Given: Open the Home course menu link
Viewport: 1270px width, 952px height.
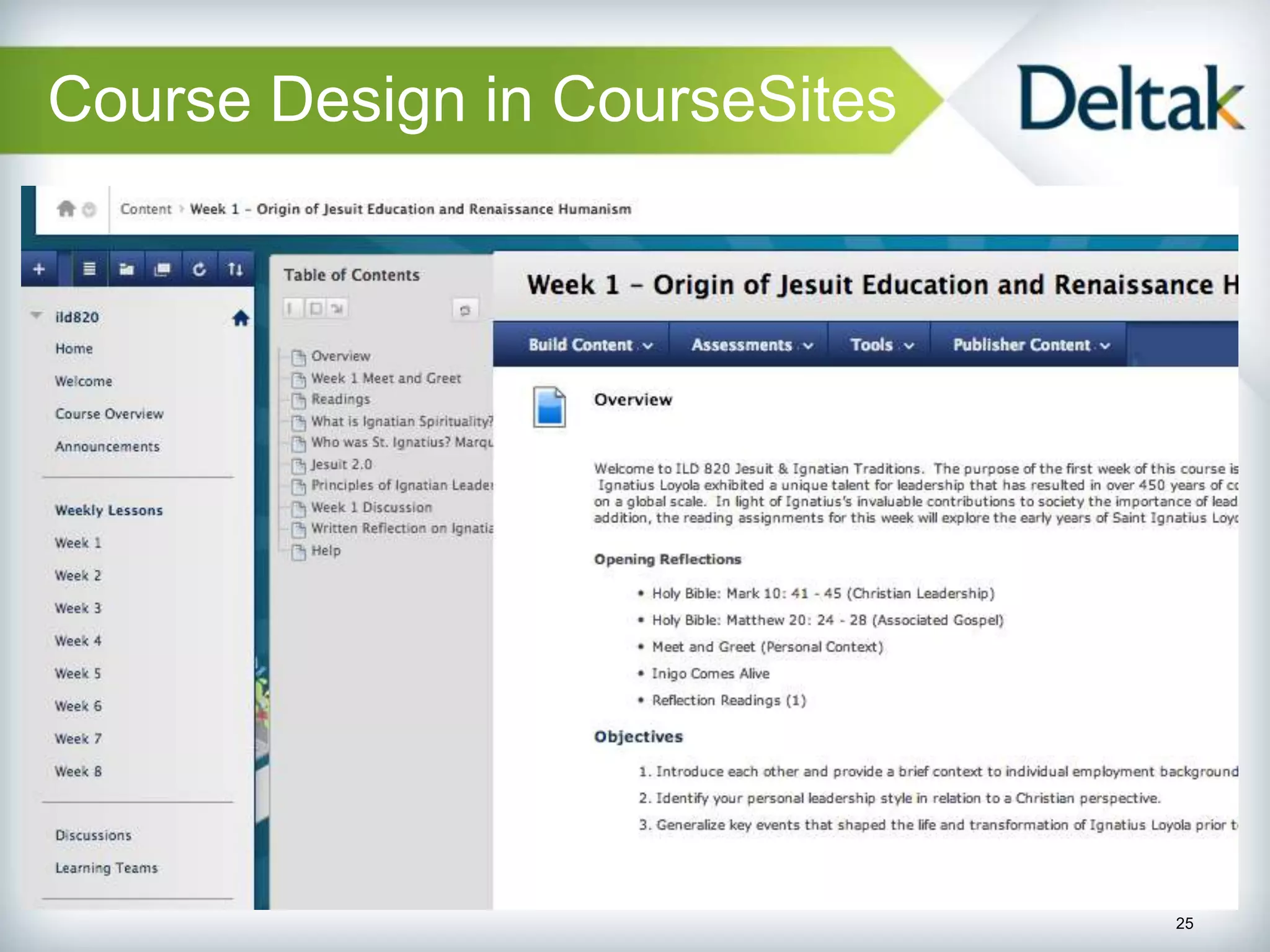Looking at the screenshot, I should click(74, 349).
